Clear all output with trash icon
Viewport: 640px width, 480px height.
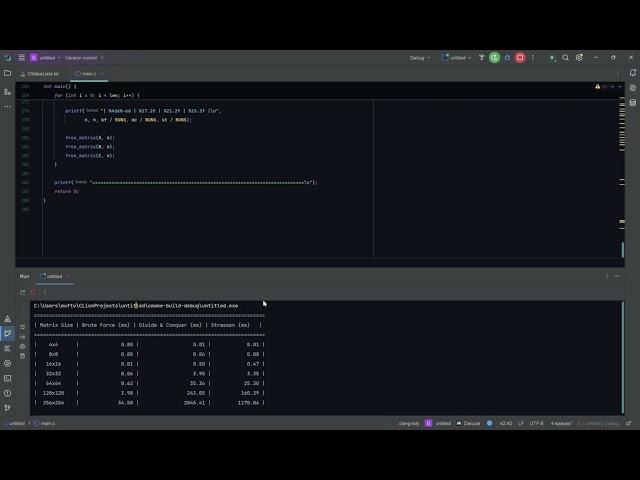pyautogui.click(x=22, y=355)
